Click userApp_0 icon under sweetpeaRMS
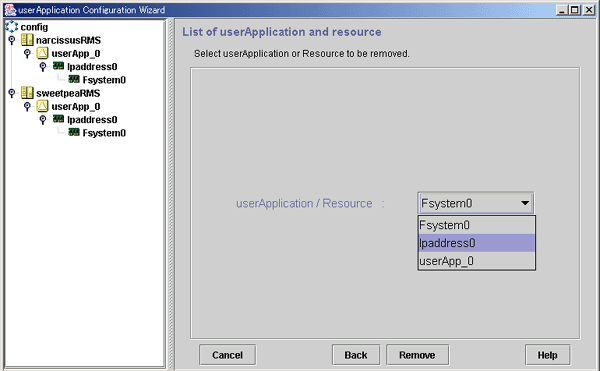The image size is (600, 371). (42, 106)
